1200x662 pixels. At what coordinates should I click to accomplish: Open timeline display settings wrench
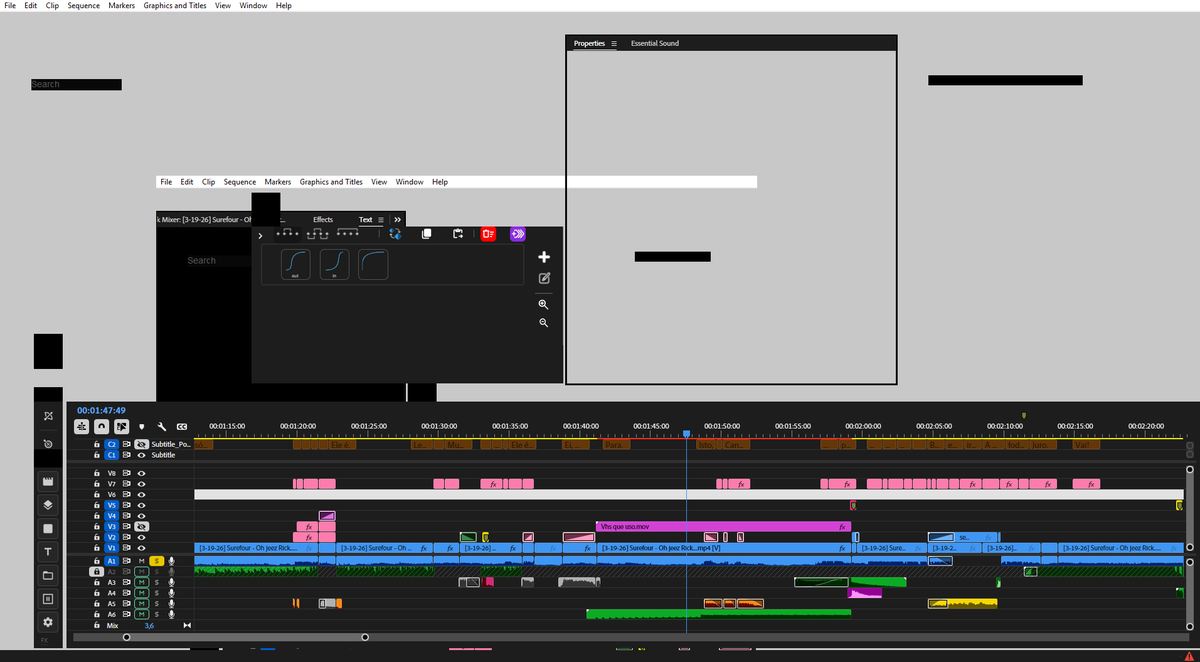coord(162,426)
